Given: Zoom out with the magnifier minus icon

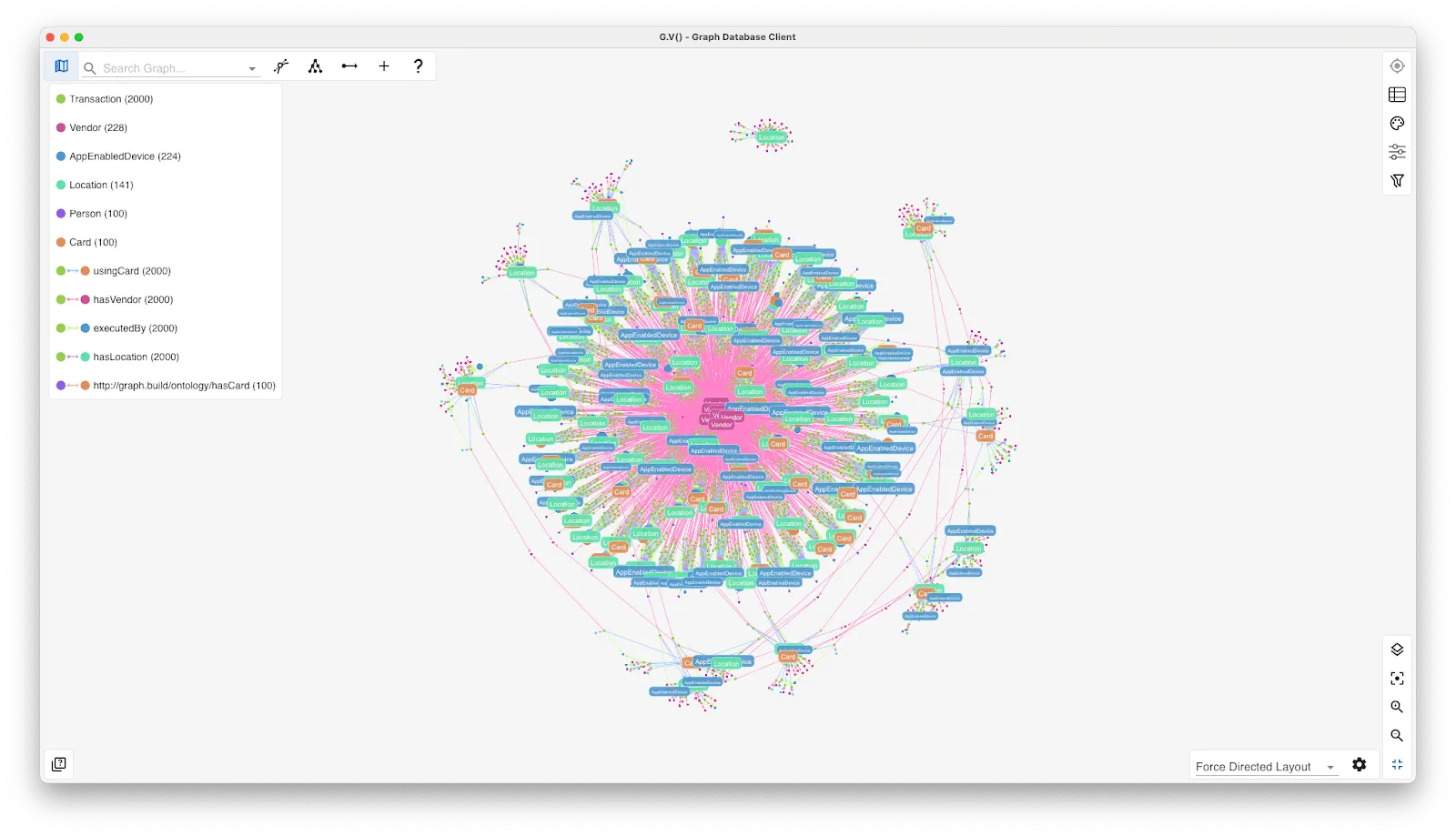Looking at the screenshot, I should click(1397, 736).
